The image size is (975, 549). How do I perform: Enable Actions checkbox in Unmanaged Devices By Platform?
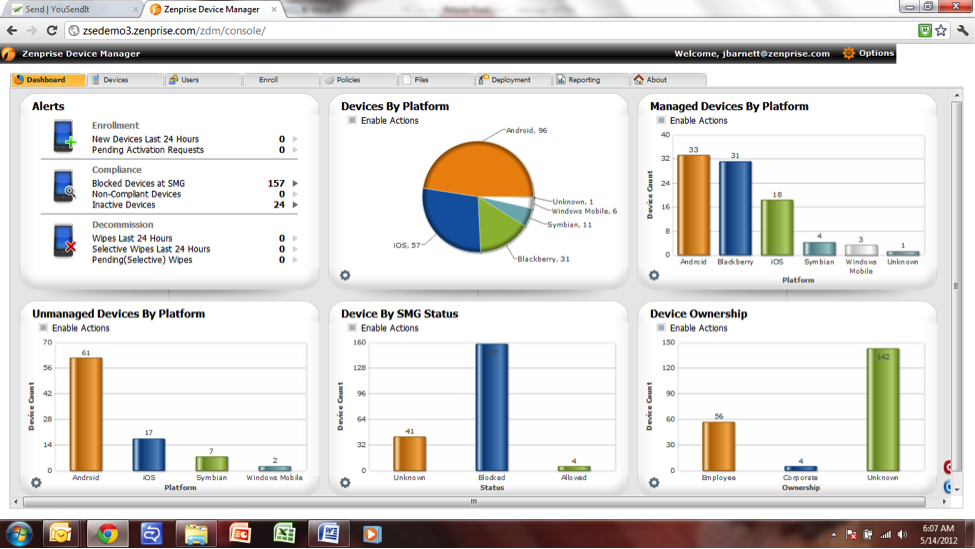click(43, 328)
